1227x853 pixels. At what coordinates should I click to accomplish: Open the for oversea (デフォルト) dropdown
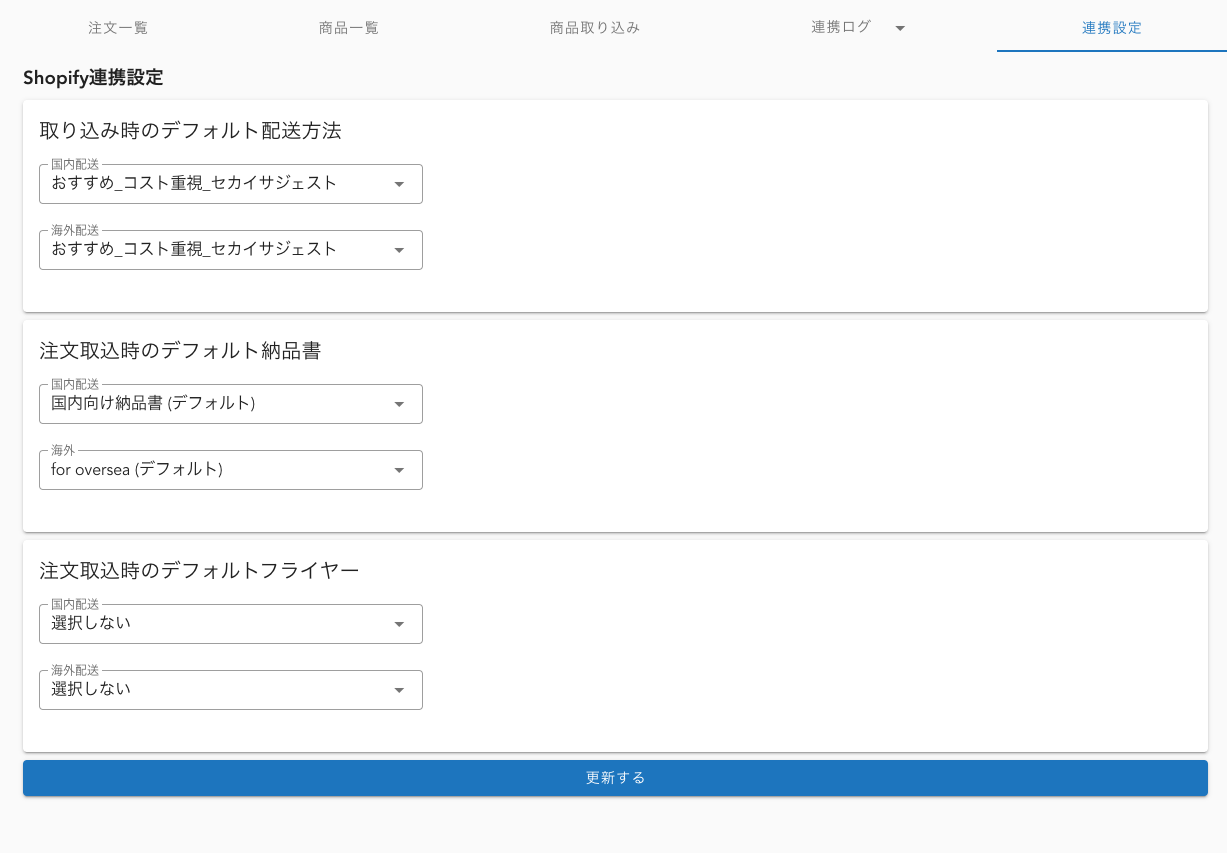point(215,470)
